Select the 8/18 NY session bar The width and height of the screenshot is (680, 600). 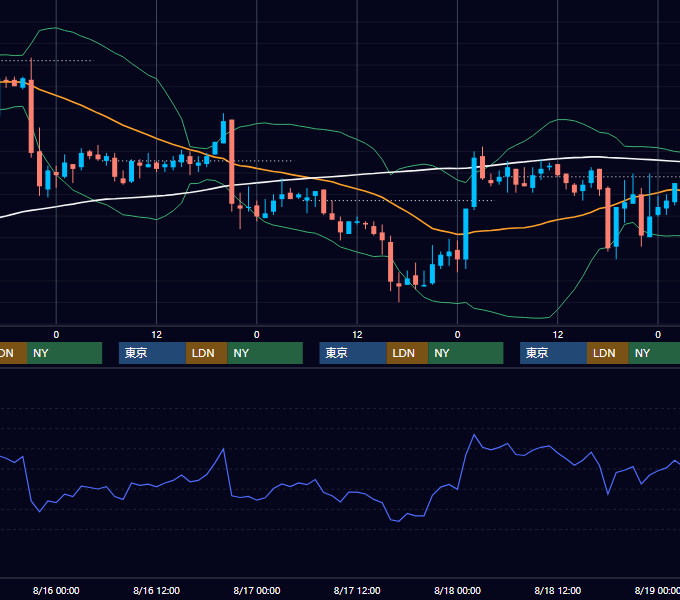(654, 353)
